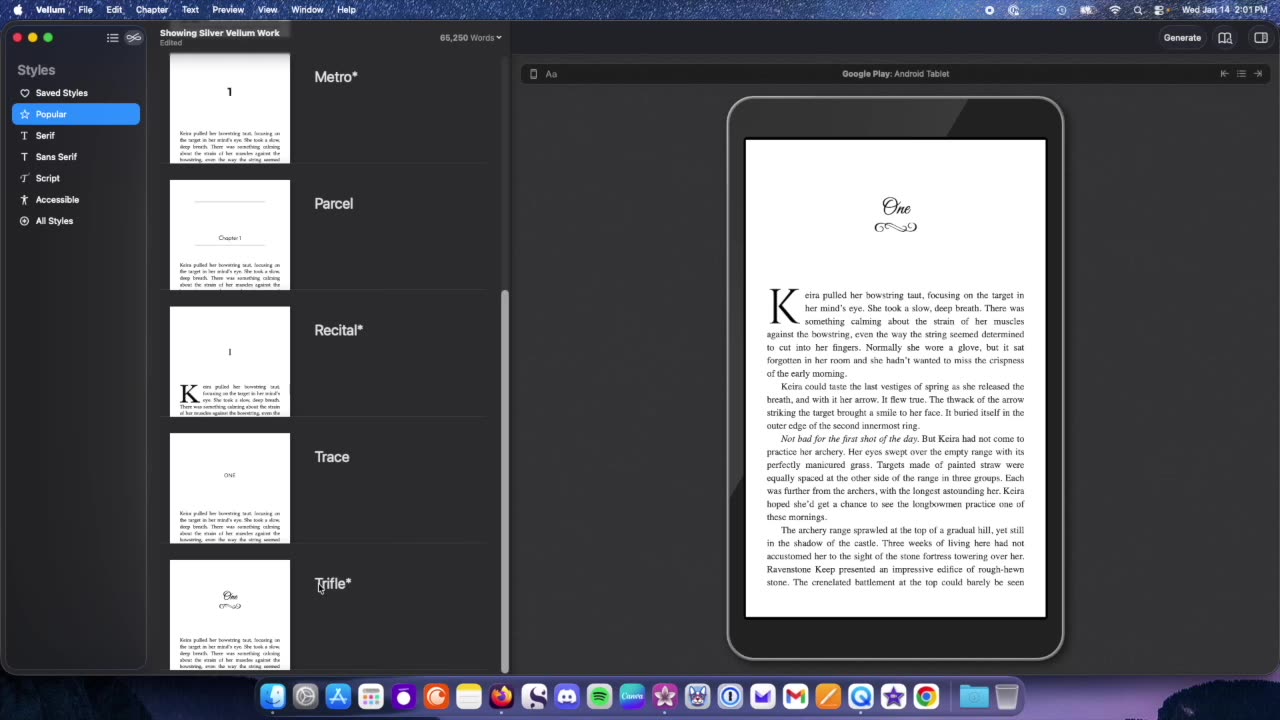Choose the Trifle book style thumbnail

tap(230, 615)
